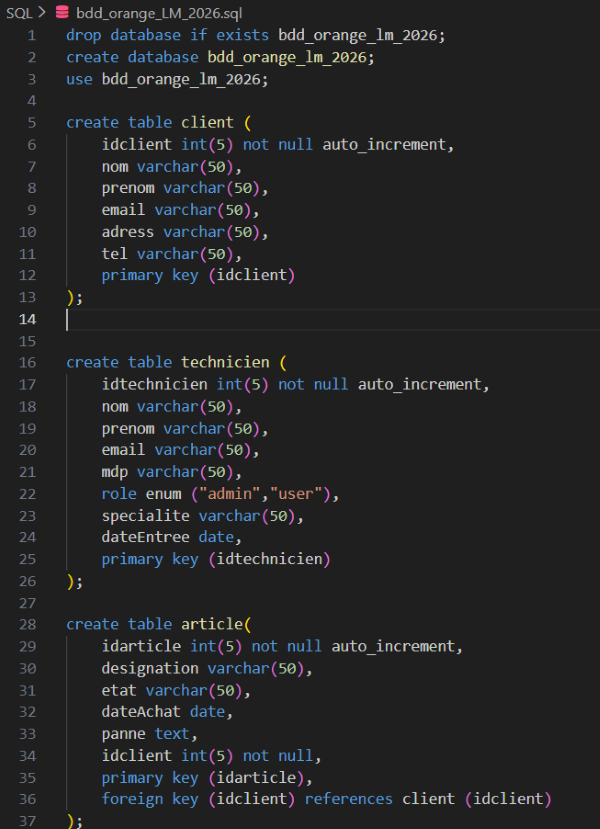This screenshot has height=829, width=600.
Task: Click the 'dateEntree' column name
Action: (x=145, y=537)
